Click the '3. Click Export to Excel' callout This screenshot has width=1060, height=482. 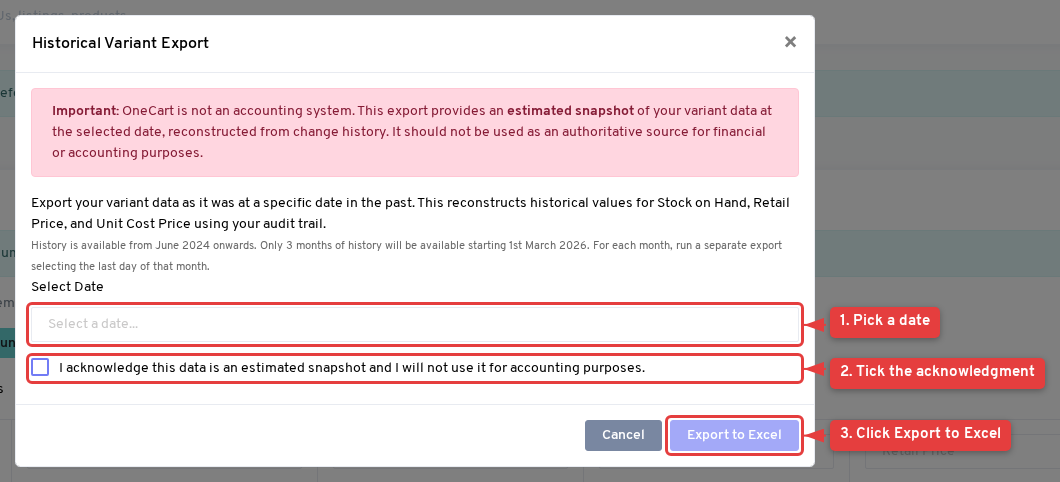tap(919, 434)
